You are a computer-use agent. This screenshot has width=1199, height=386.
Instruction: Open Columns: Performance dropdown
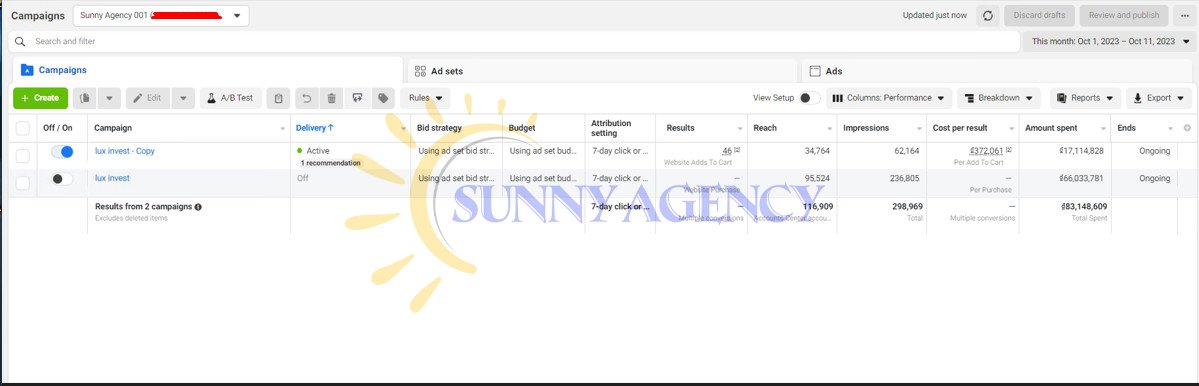(889, 98)
